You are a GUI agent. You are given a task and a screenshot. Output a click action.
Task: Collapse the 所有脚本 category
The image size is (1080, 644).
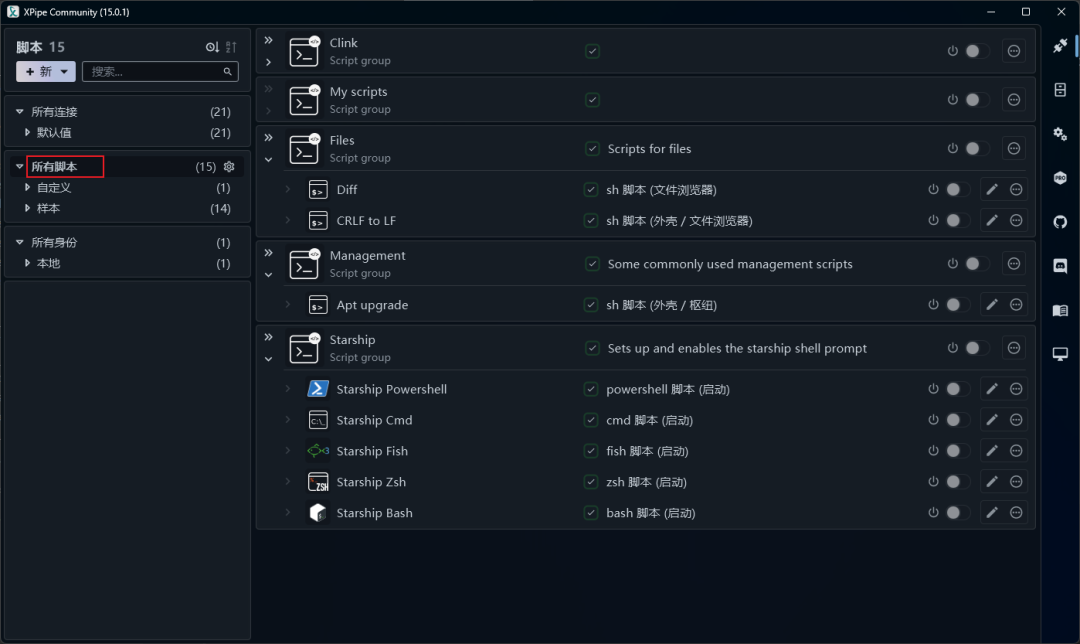coord(19,167)
